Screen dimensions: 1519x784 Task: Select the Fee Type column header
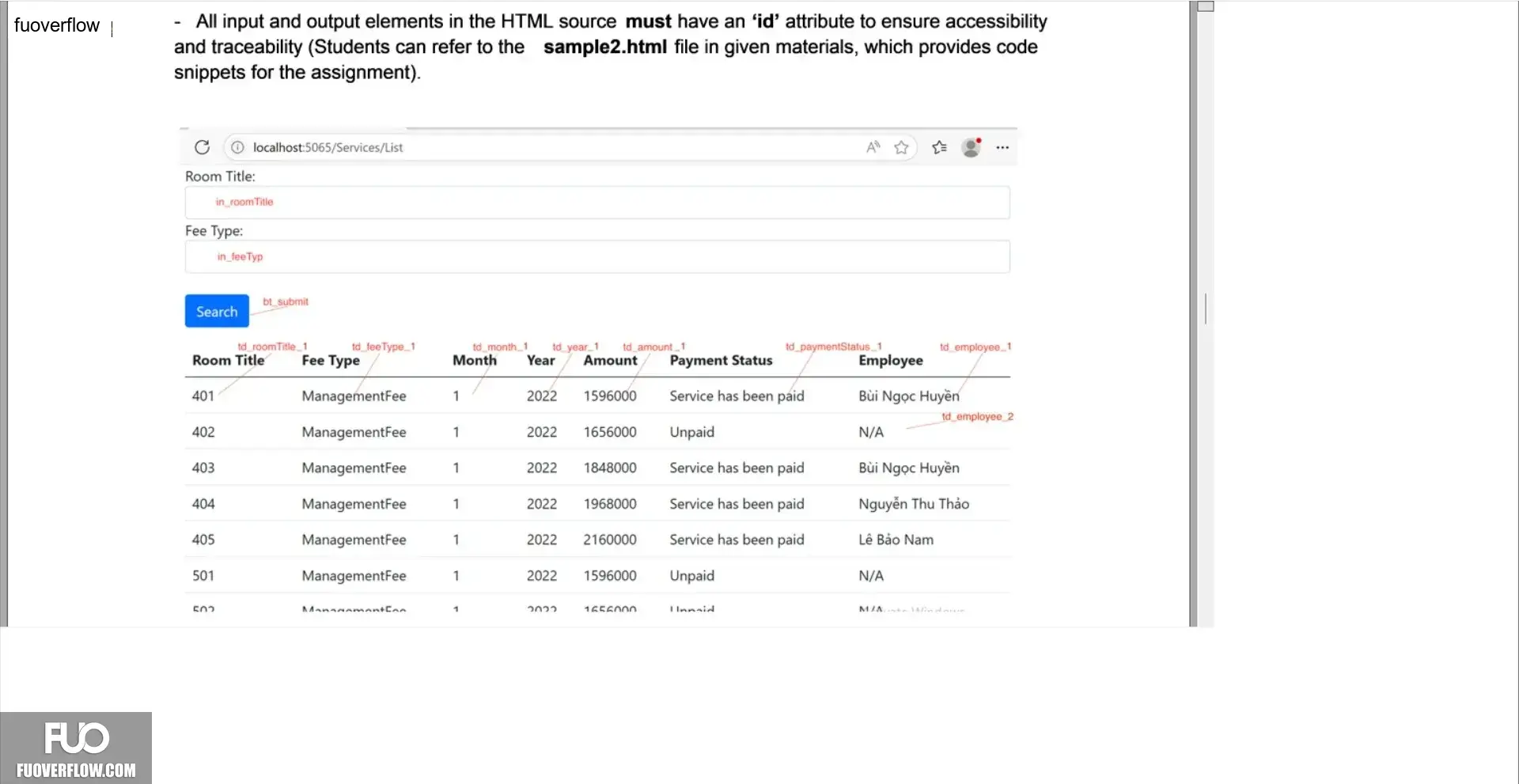click(331, 361)
